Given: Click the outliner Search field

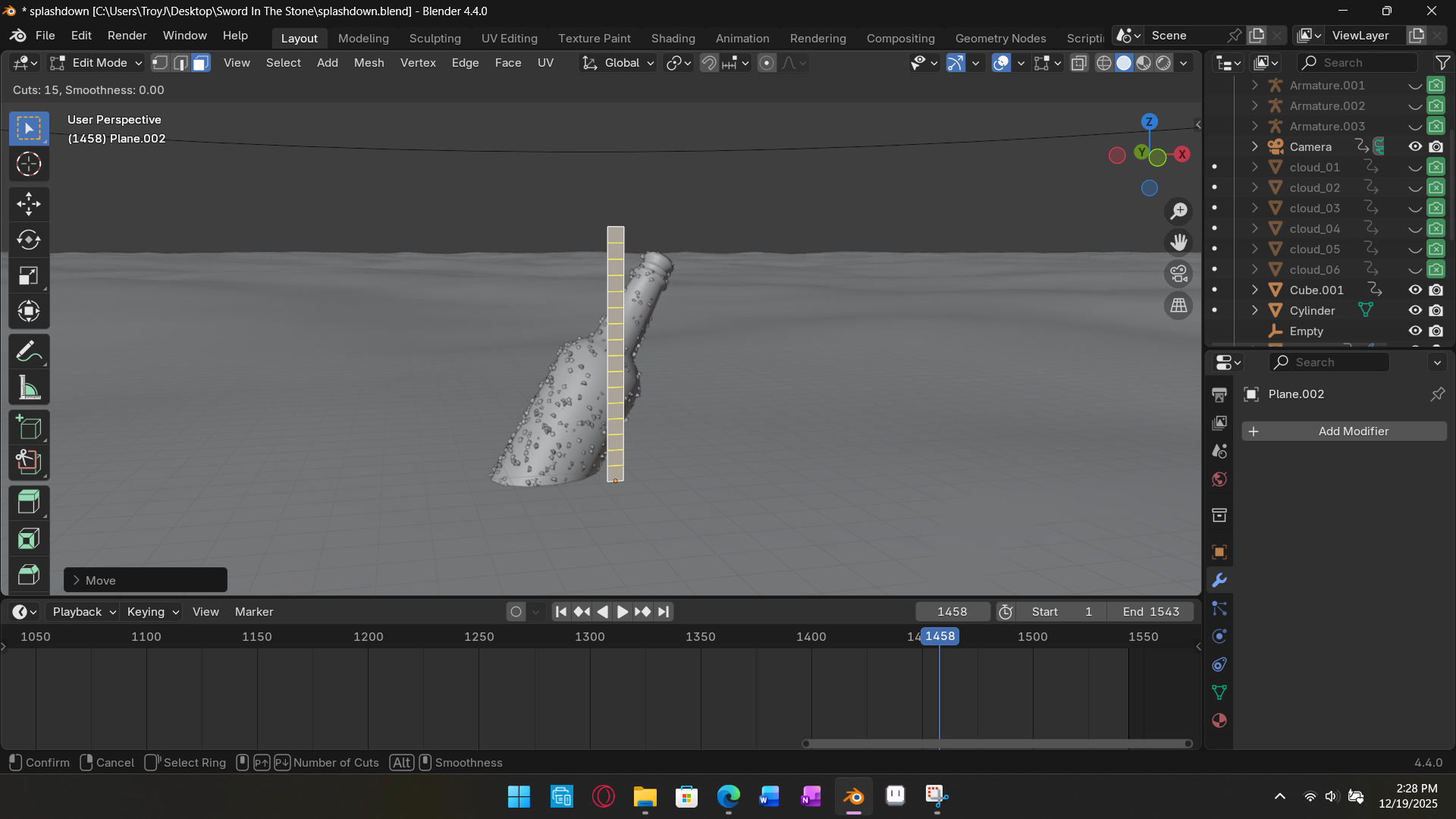Looking at the screenshot, I should pos(1357,63).
